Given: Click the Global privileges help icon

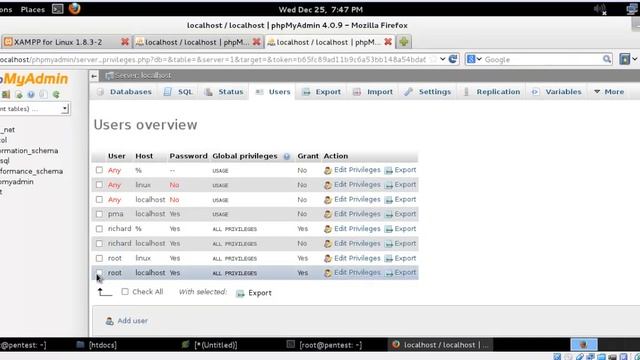Looking at the screenshot, I should coord(287,156).
